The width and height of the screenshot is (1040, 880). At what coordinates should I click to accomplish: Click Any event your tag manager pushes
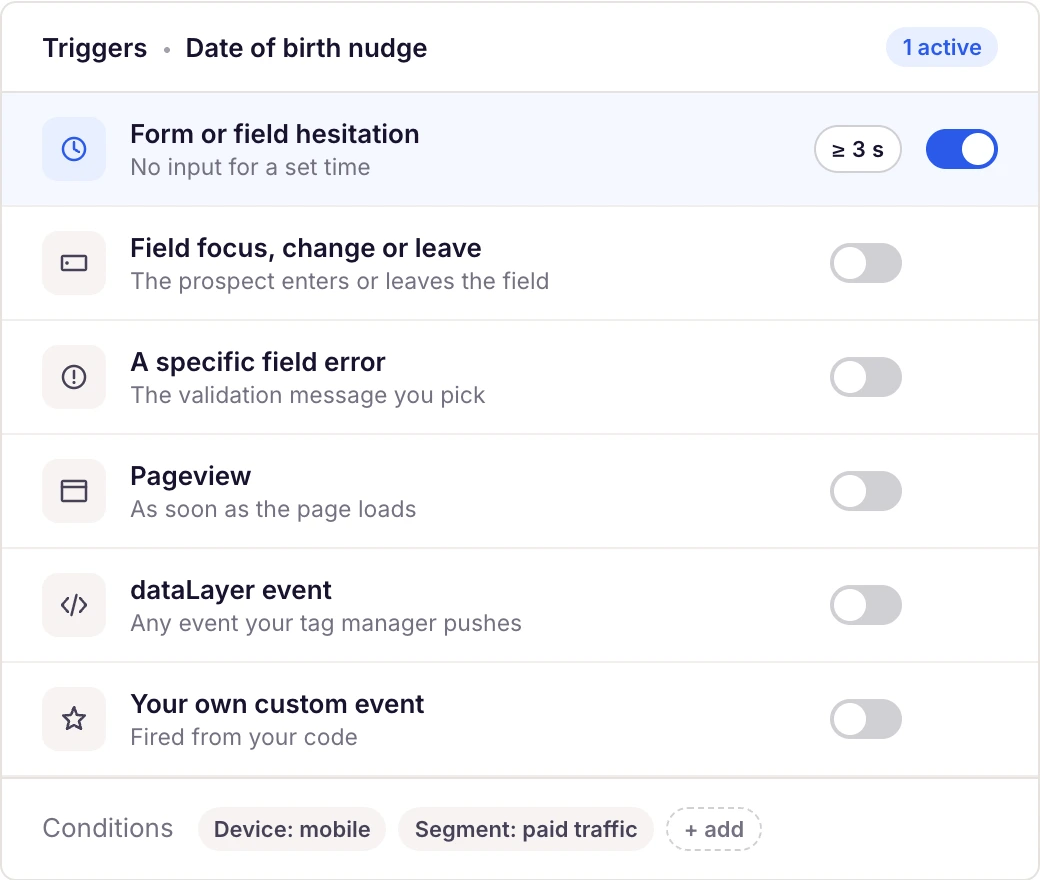[x=326, y=623]
